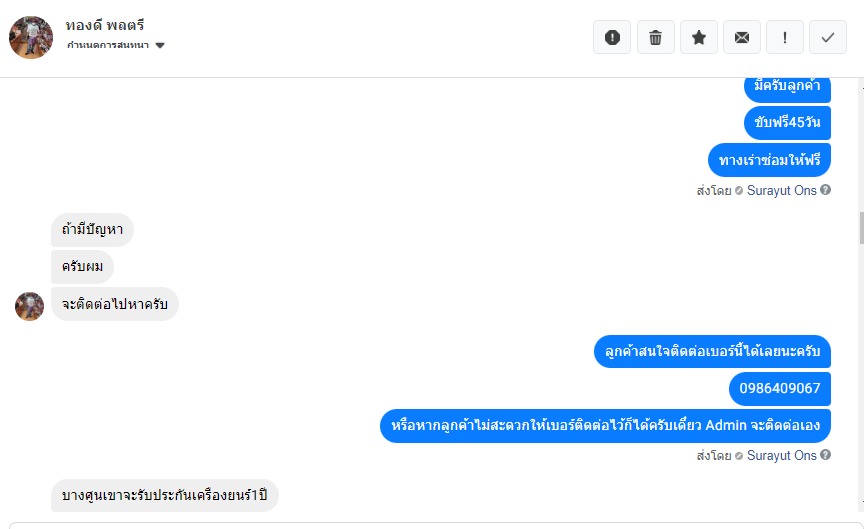Open the ทองดี พลตรี contact name
The width and height of the screenshot is (864, 529).
[x=105, y=25]
